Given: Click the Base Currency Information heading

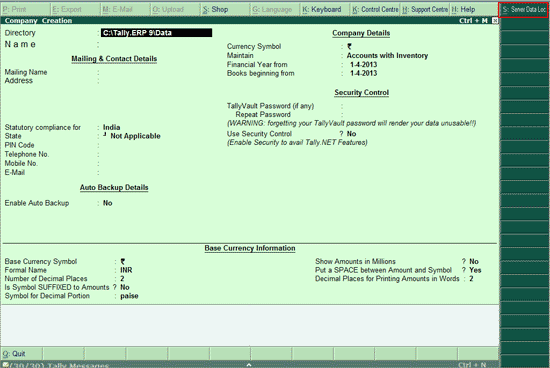Looking at the screenshot, I should click(250, 248).
